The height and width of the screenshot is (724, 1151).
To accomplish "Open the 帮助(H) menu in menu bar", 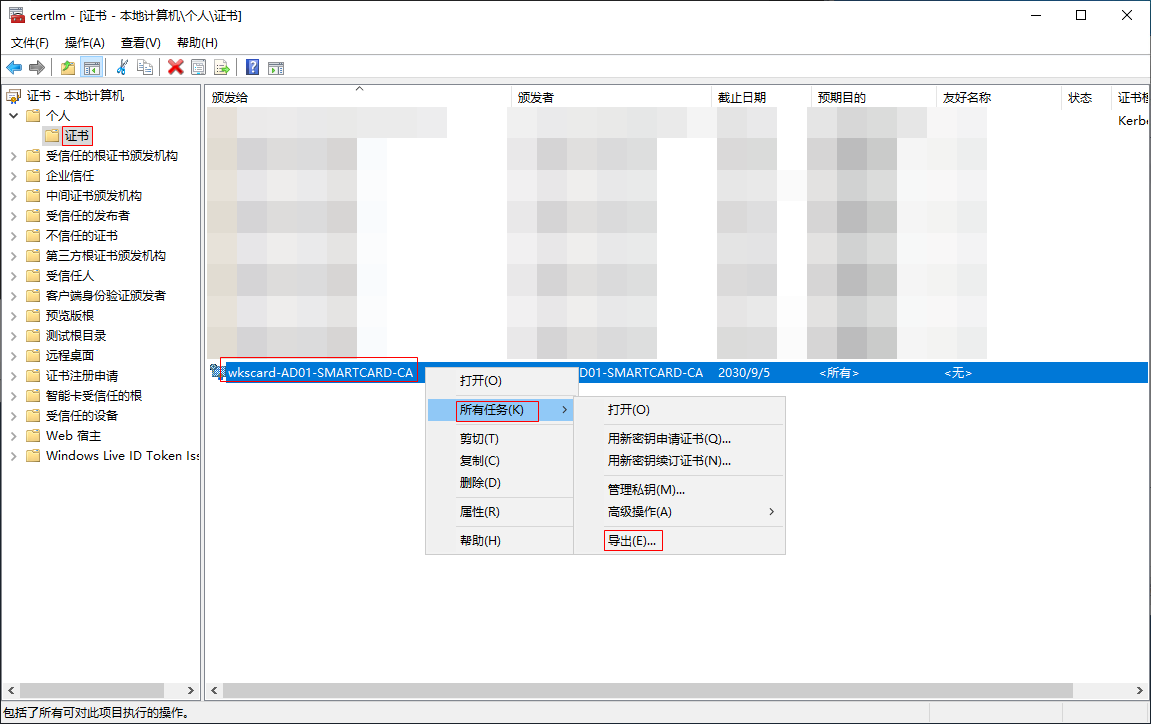I will (x=197, y=43).
